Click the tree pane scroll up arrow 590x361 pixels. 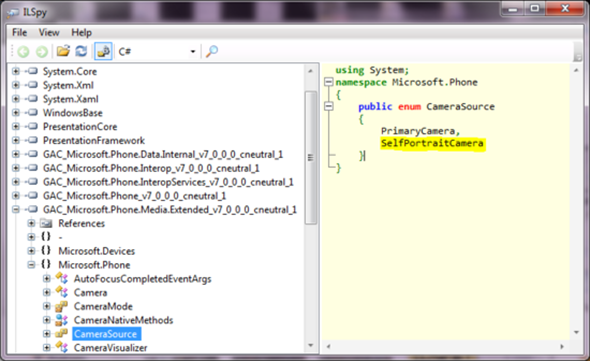pos(310,71)
